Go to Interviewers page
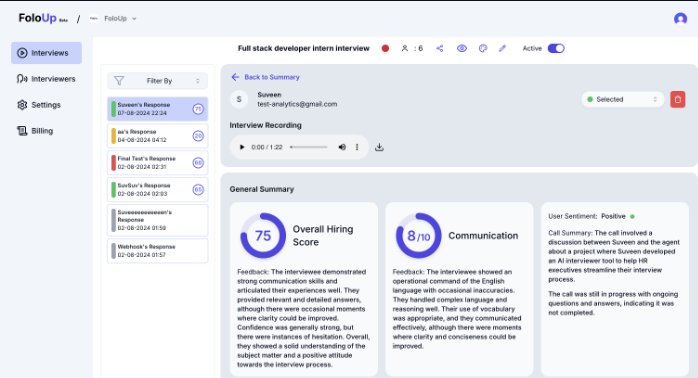This screenshot has width=698, height=378. [46, 79]
